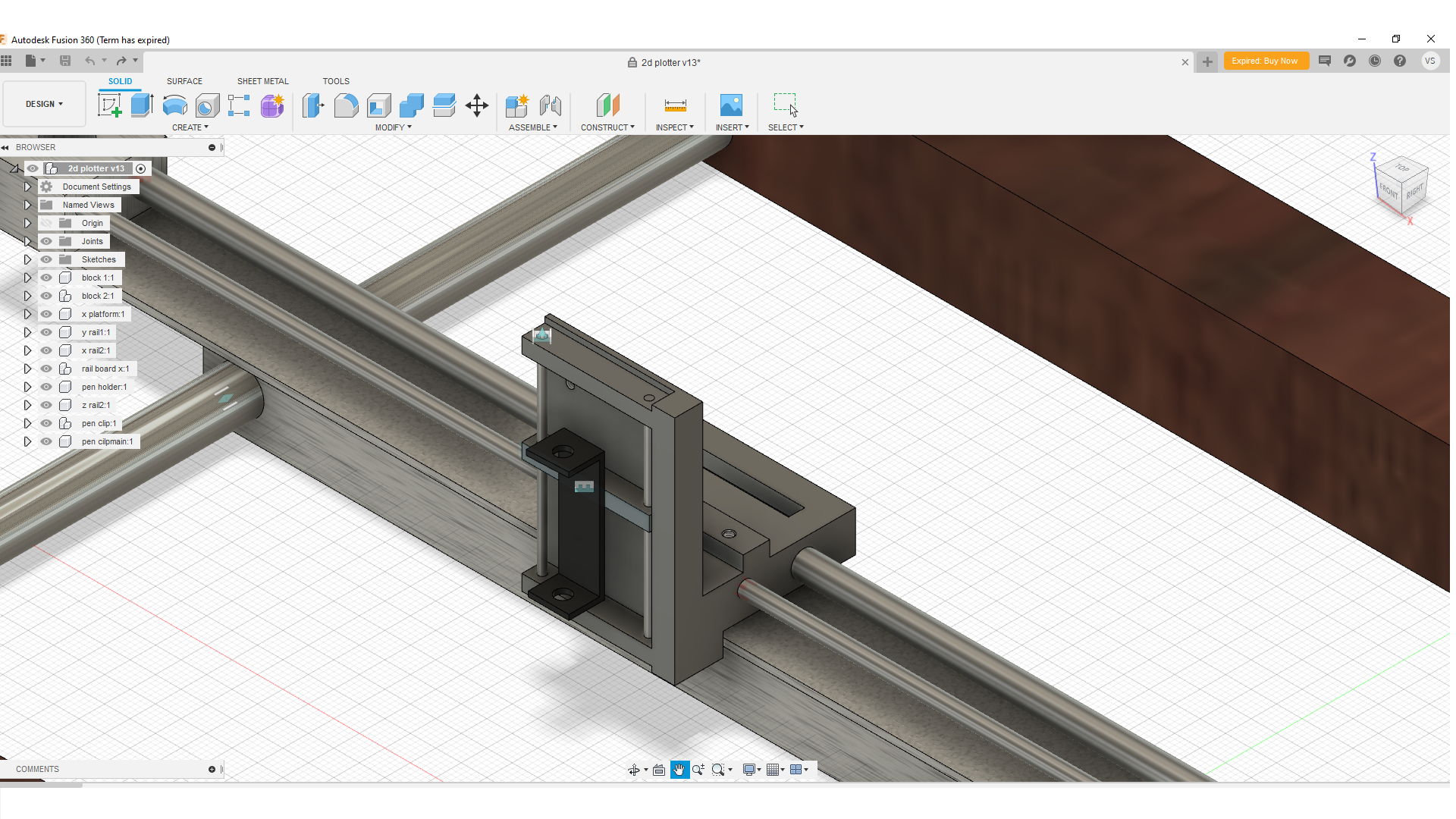Viewport: 1456px width, 819px height.
Task: Click the Expired: Buy Now button
Action: pyautogui.click(x=1266, y=61)
